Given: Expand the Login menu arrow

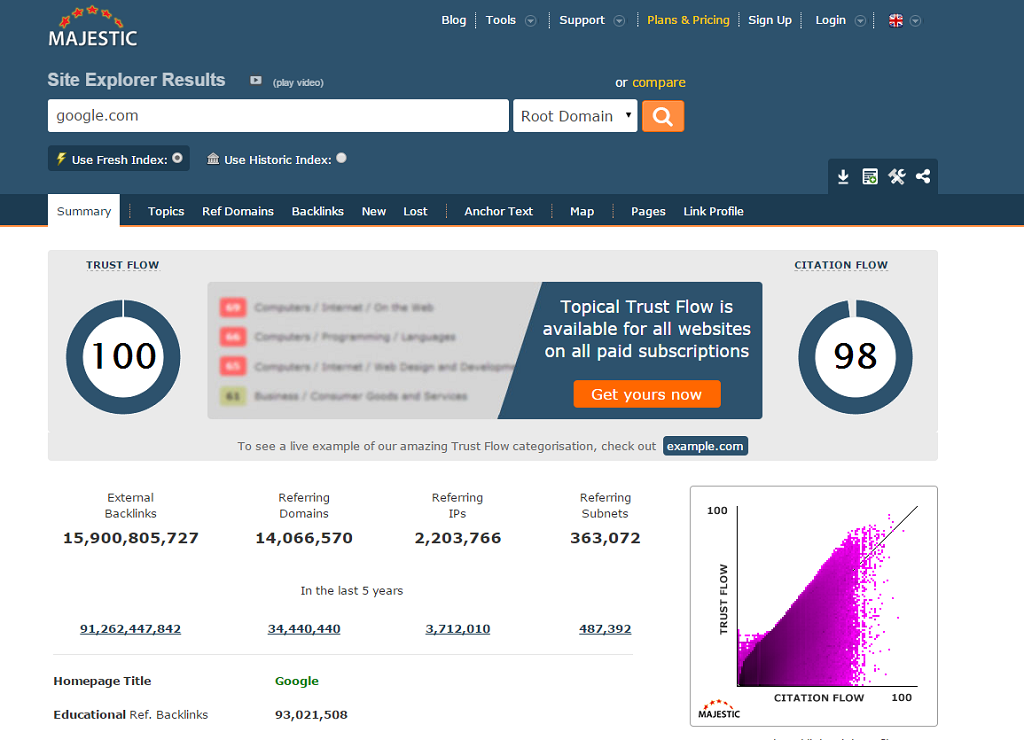Looking at the screenshot, I should [860, 21].
